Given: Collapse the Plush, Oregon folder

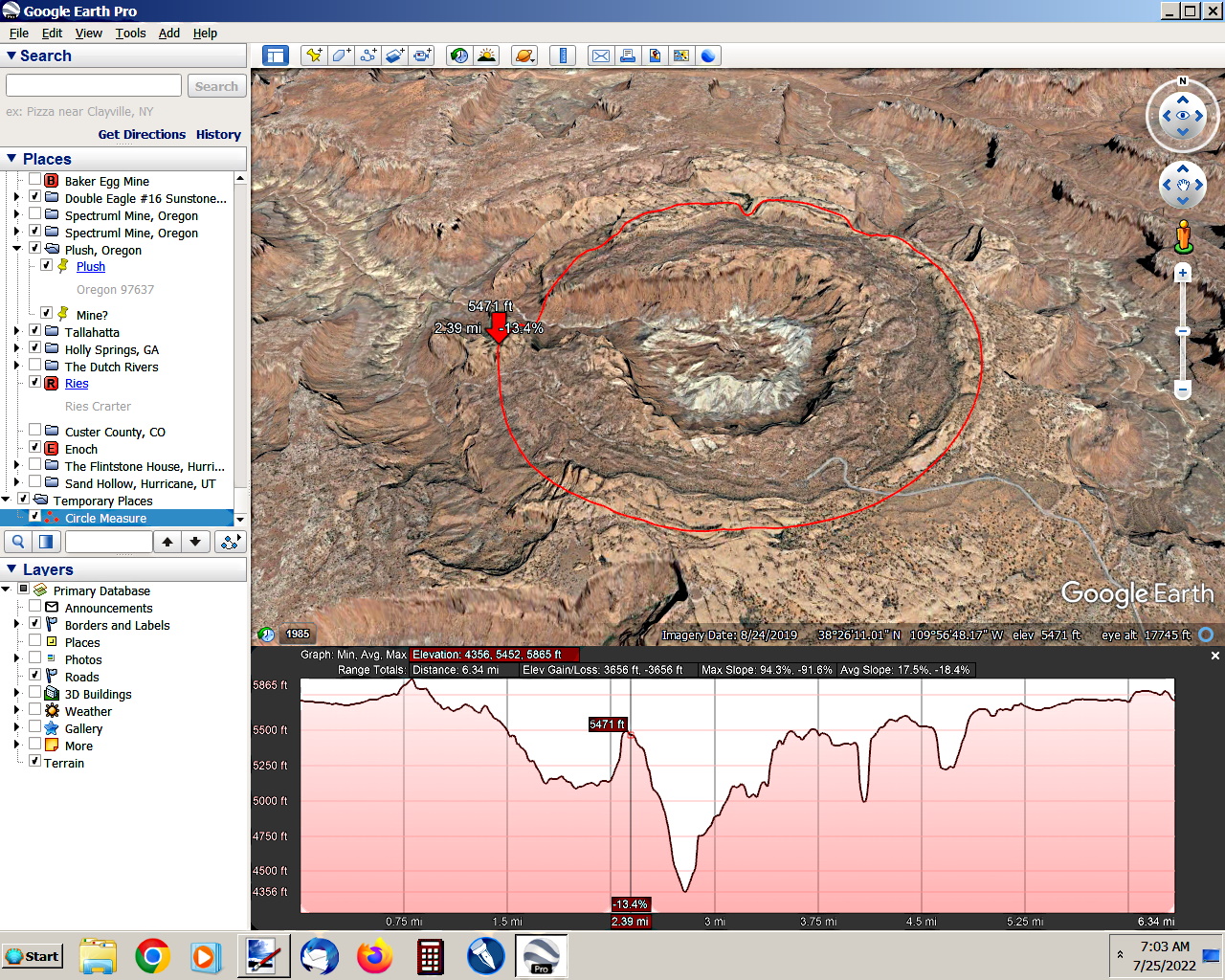Looking at the screenshot, I should (x=16, y=249).
